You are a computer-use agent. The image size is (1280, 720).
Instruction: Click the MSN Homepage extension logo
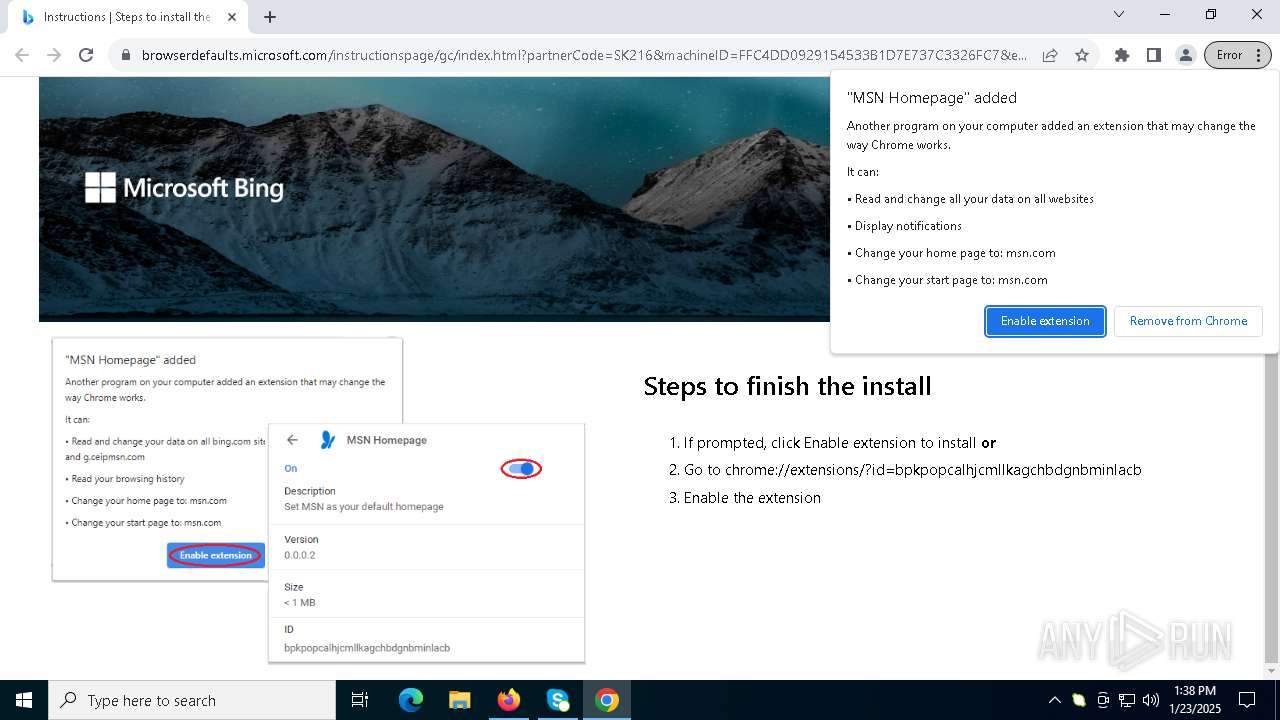327,440
